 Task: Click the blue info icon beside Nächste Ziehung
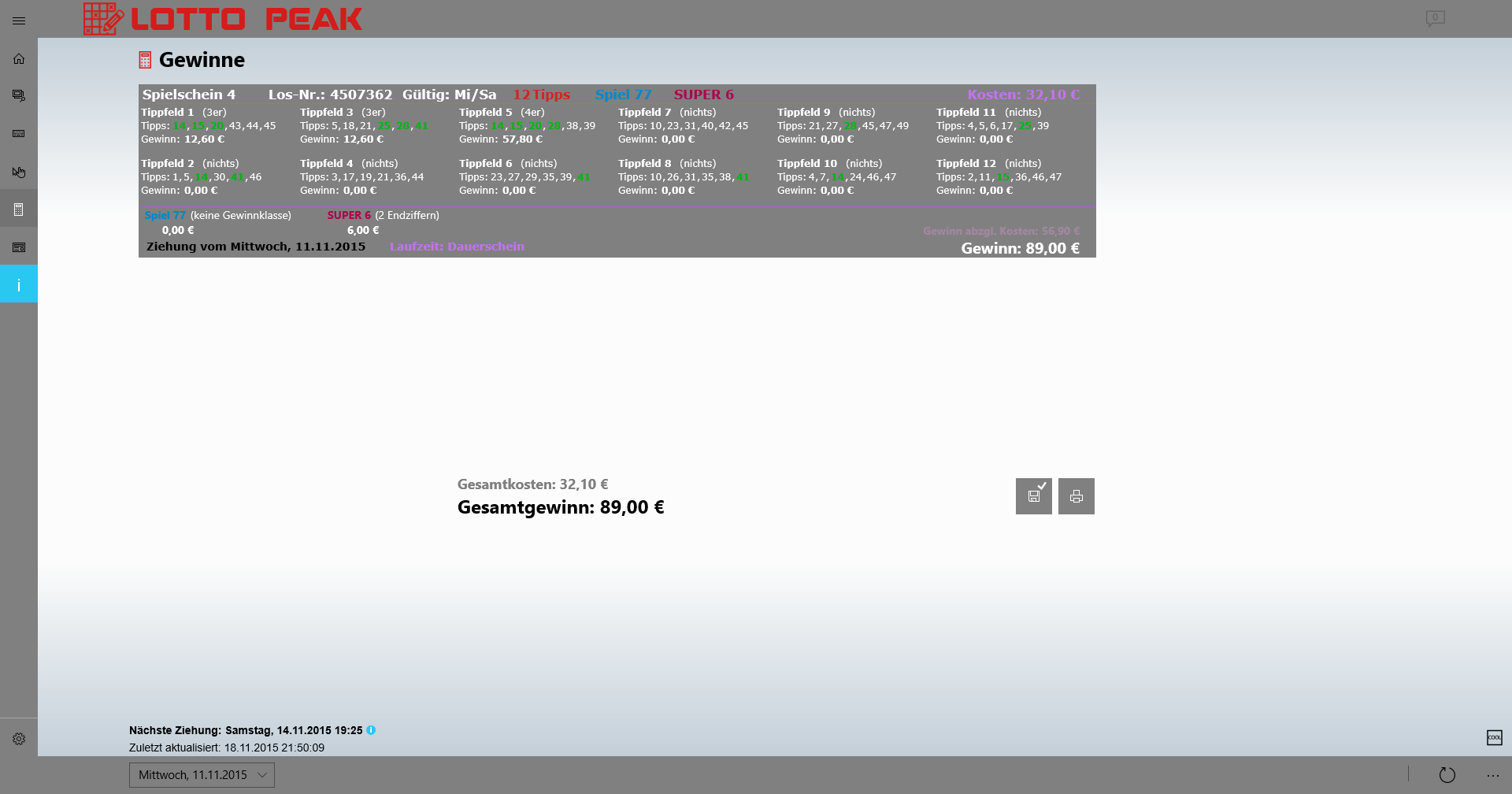[371, 730]
